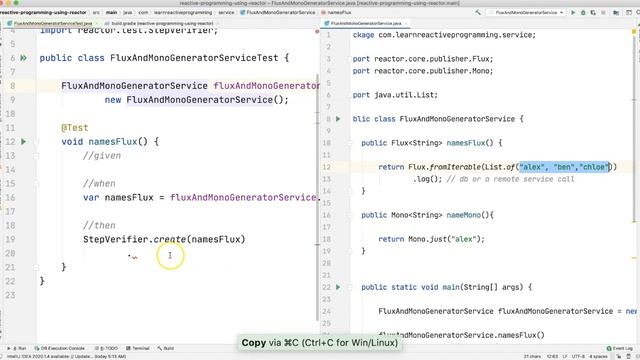Click namesFlux breadcrumb
This screenshot has width=640, height=360.
coord(336,13)
